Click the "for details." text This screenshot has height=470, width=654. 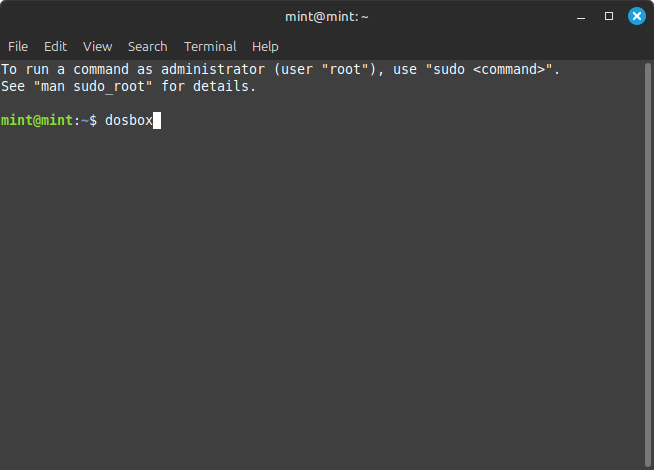[210, 87]
